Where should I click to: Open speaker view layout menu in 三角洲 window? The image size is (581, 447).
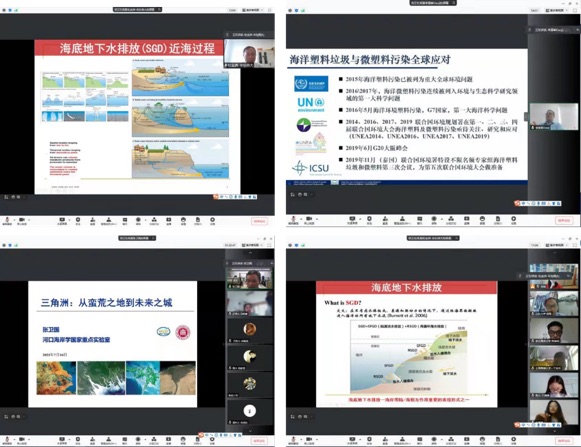253,245
